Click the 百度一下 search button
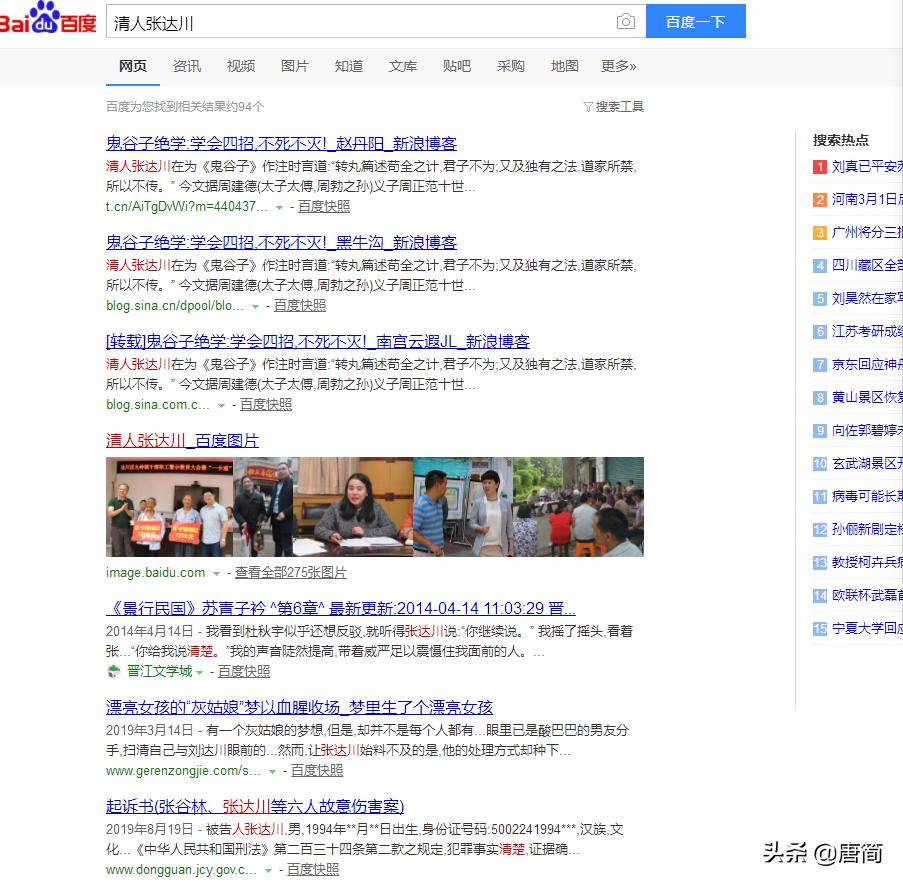This screenshot has height=884, width=903. (x=696, y=20)
